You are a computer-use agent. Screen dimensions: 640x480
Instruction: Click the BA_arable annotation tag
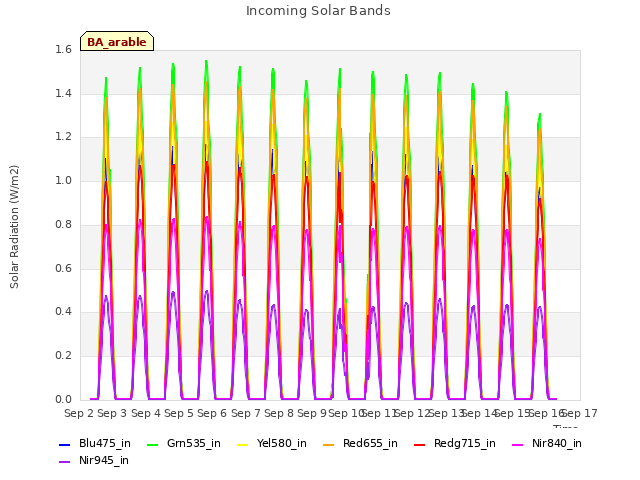coord(117,41)
